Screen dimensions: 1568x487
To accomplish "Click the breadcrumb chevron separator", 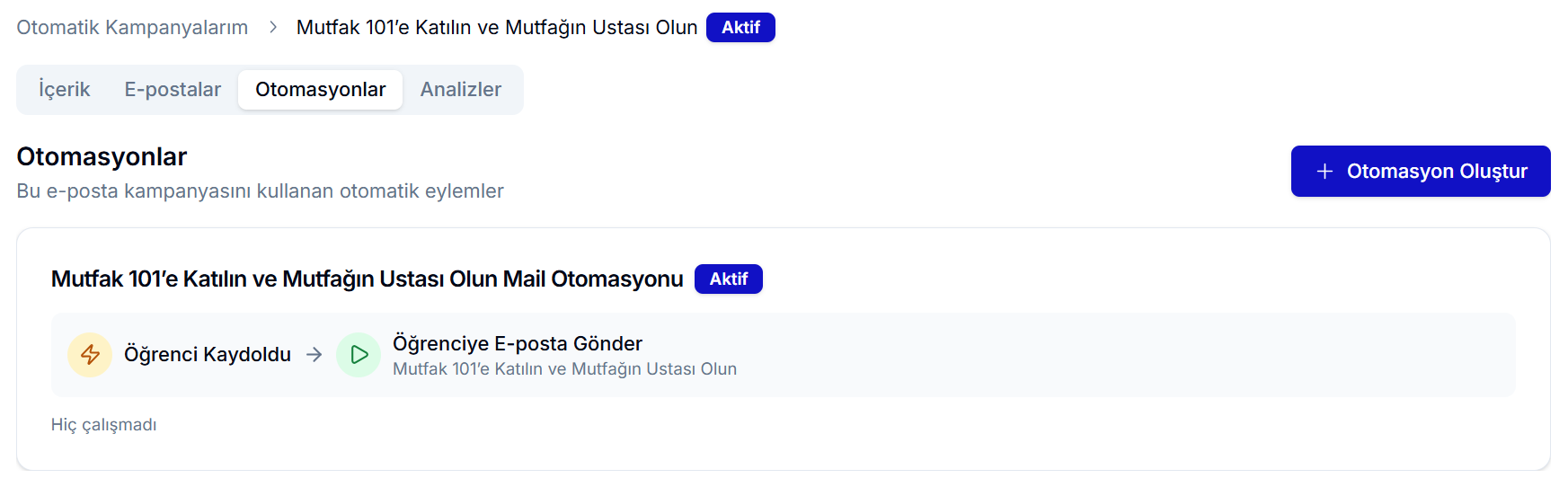I will (273, 28).
